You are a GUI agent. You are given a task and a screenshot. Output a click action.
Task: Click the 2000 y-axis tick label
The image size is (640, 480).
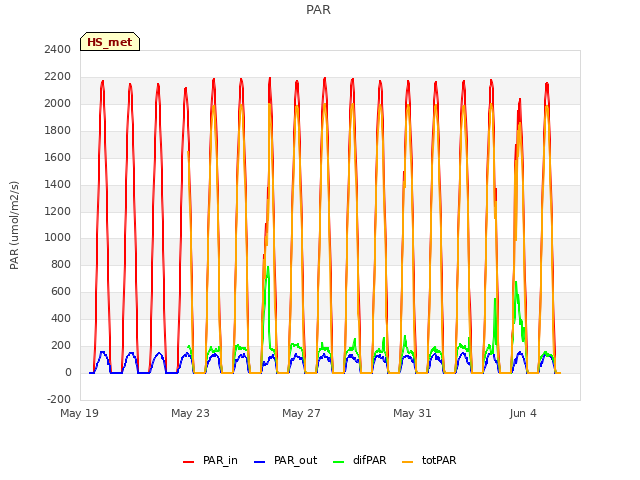[x=58, y=103]
